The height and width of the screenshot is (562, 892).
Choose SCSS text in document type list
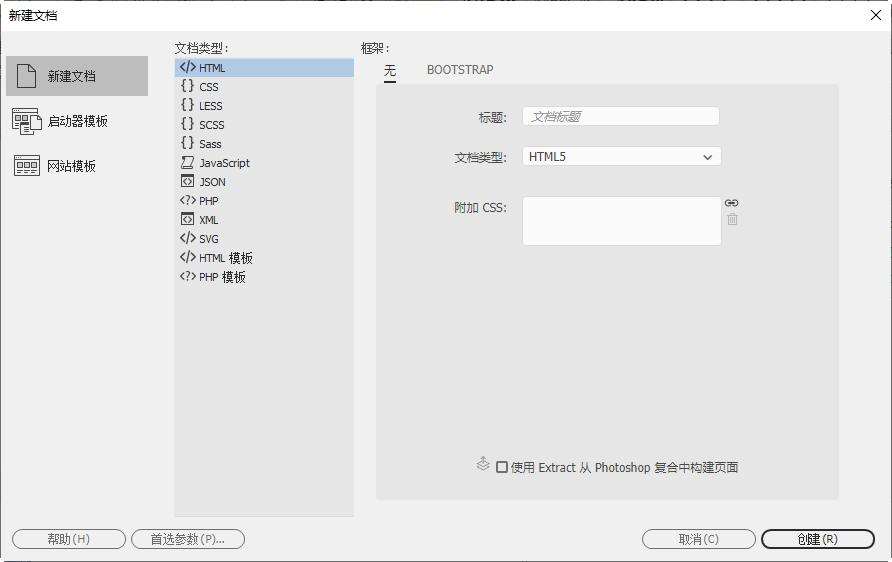coord(212,125)
